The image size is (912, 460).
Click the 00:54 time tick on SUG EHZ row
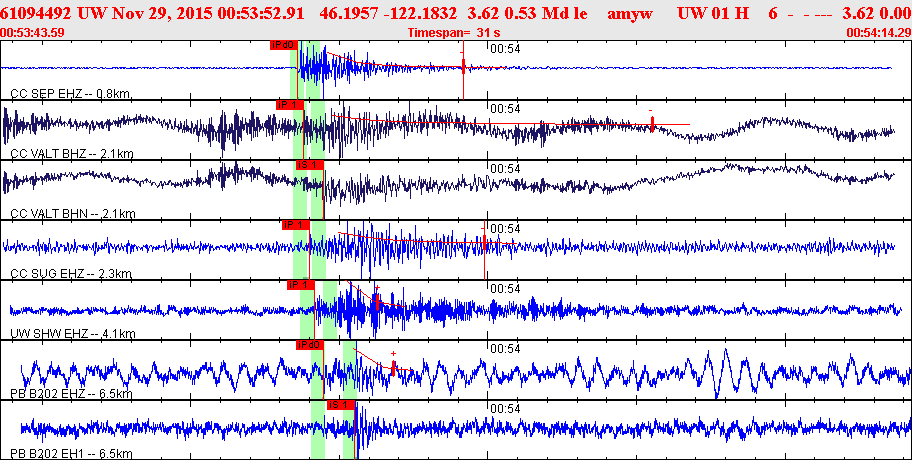click(x=505, y=228)
